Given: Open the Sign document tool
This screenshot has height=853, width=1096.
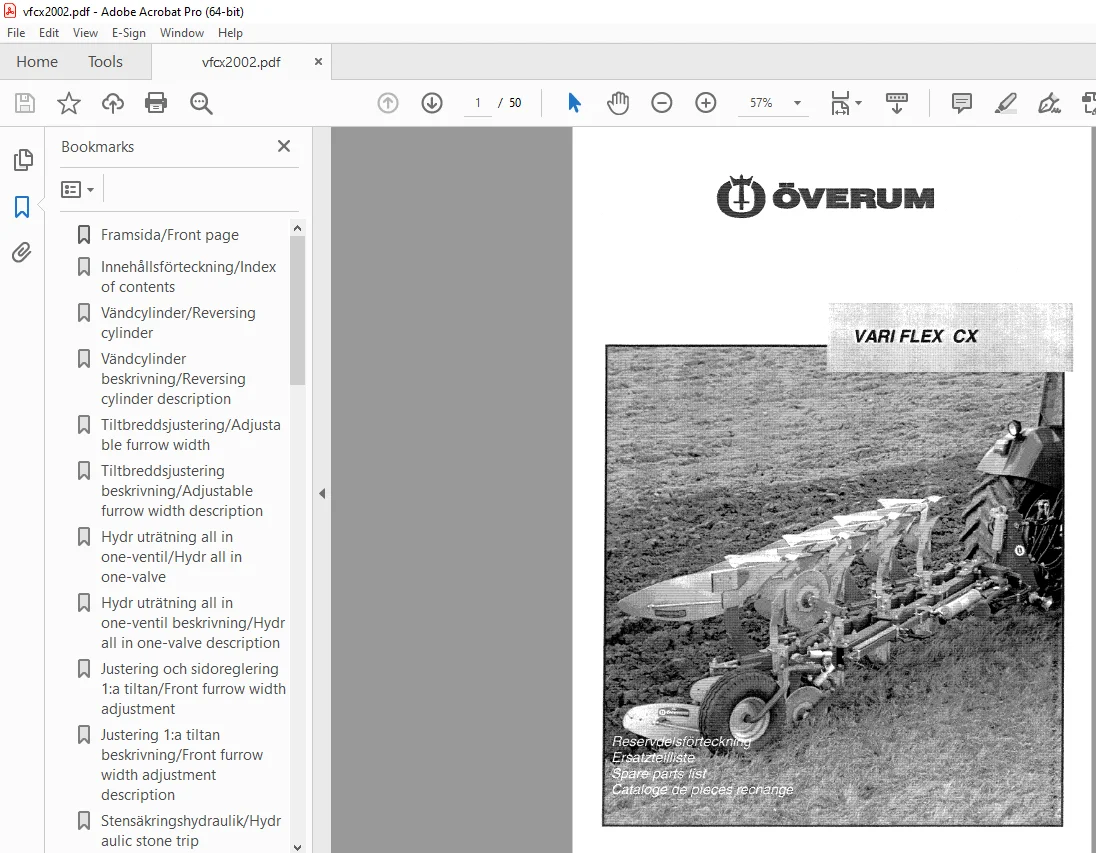Looking at the screenshot, I should 1048,103.
